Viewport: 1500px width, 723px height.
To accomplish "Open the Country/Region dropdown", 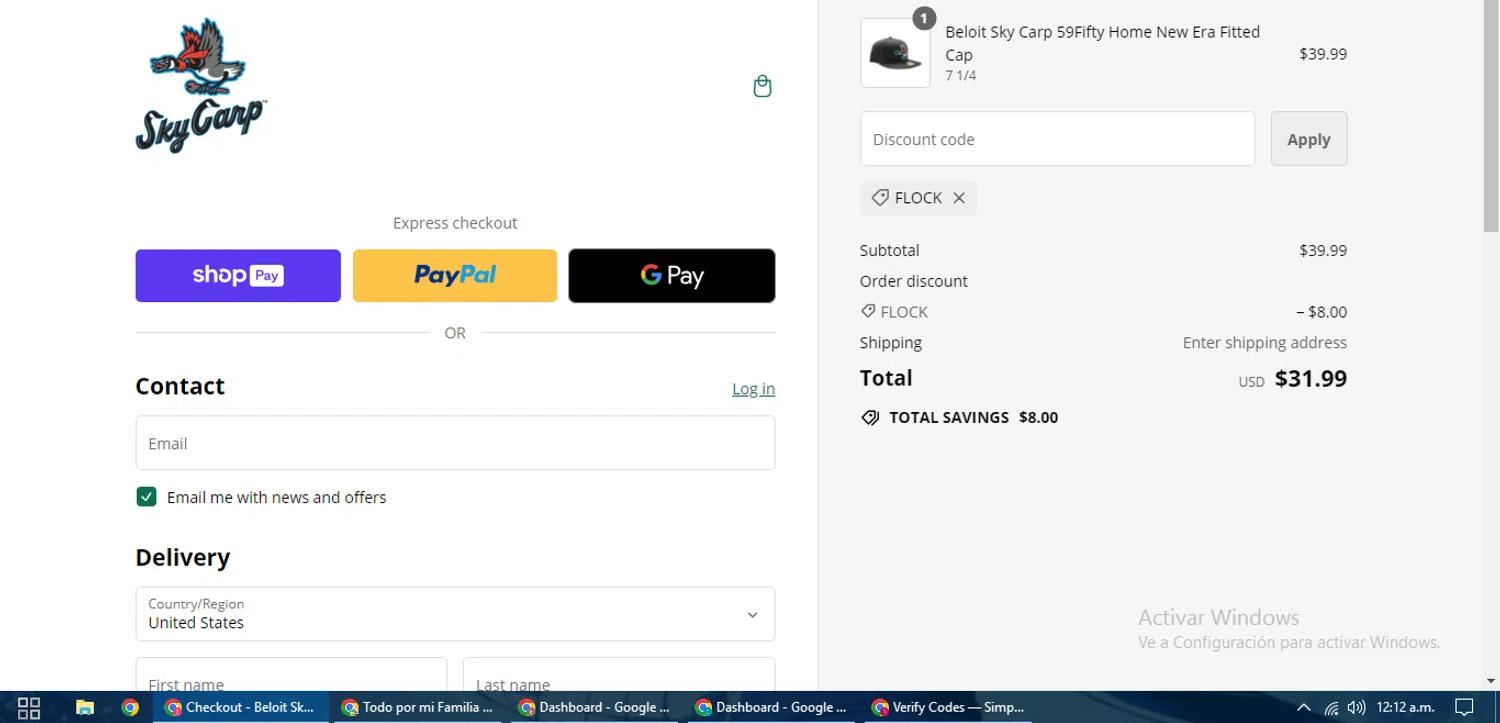I will pos(455,614).
